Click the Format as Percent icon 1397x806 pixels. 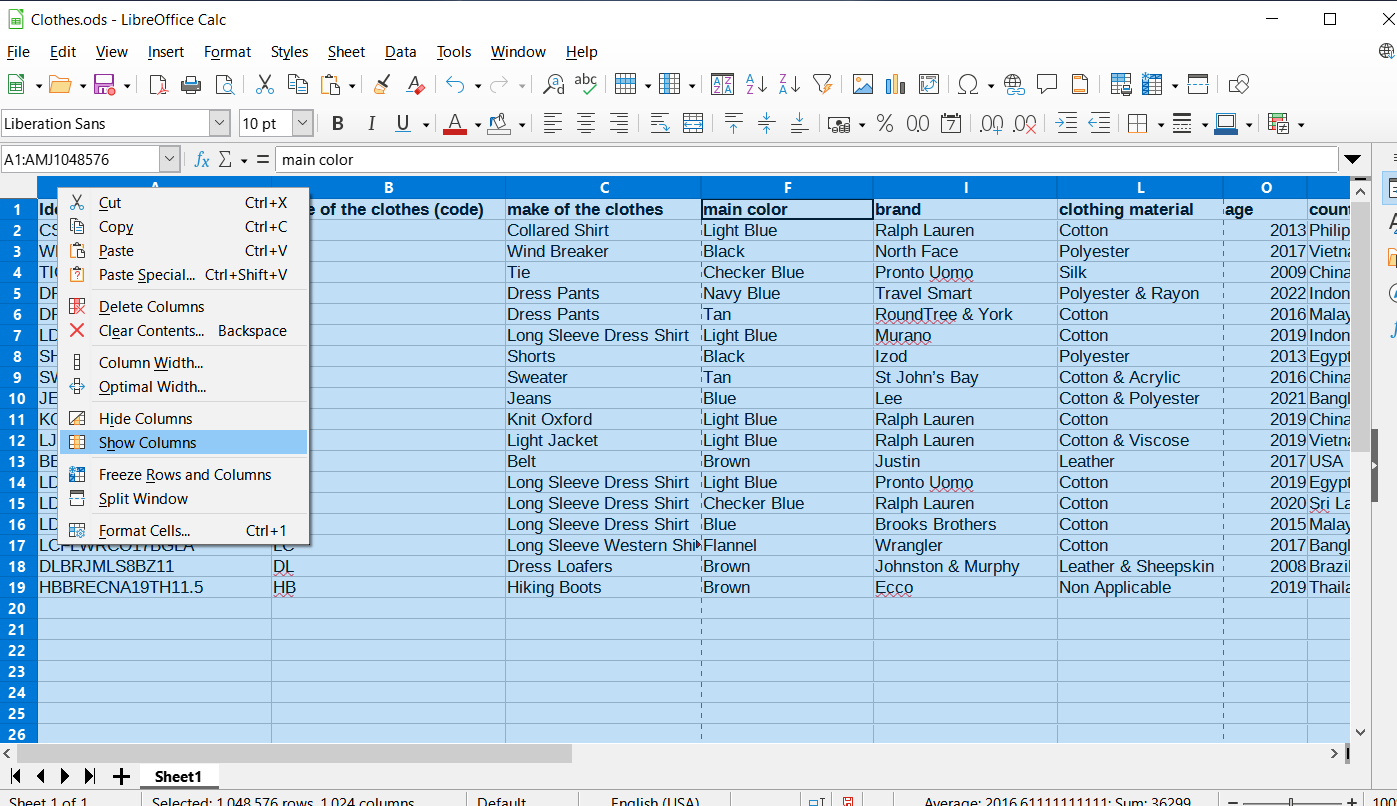(x=885, y=124)
